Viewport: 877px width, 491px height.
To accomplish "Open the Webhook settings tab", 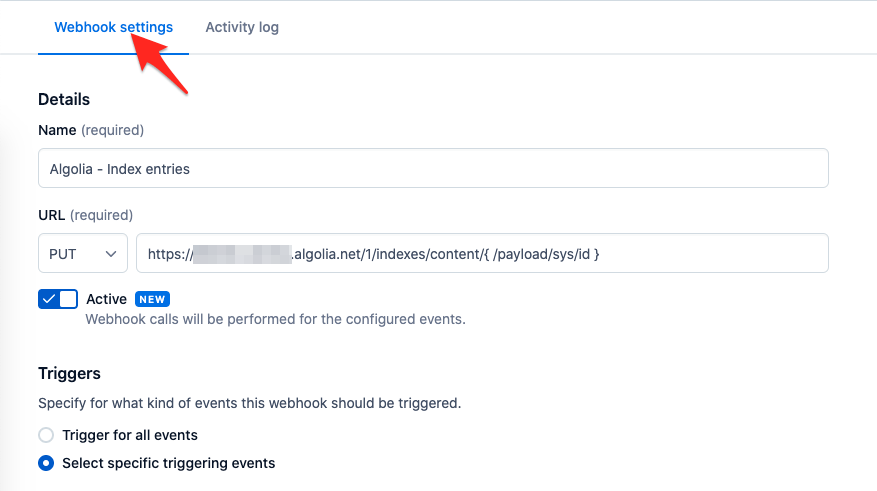I will coord(114,27).
